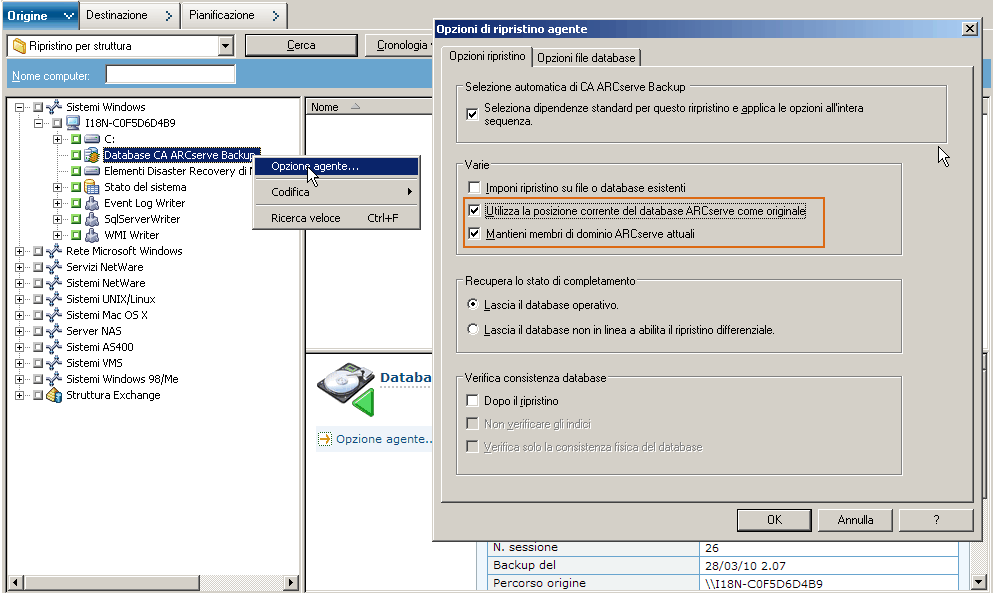
Task: Expand the C: drive node
Action: pos(58,139)
